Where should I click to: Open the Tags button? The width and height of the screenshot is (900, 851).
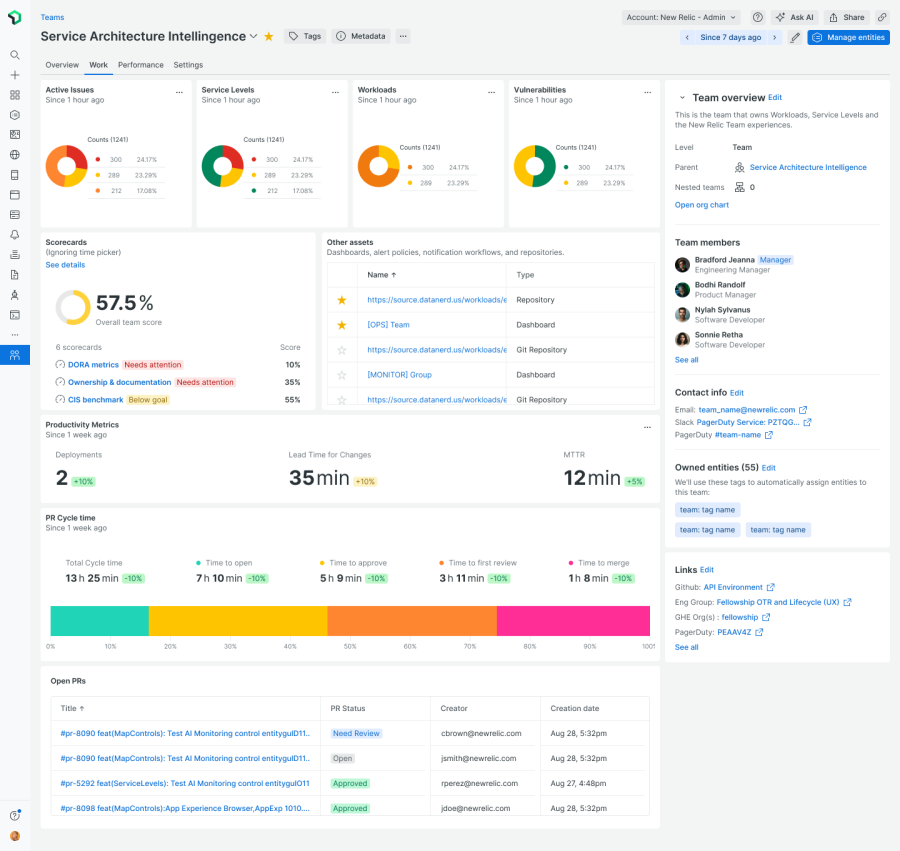[305, 36]
